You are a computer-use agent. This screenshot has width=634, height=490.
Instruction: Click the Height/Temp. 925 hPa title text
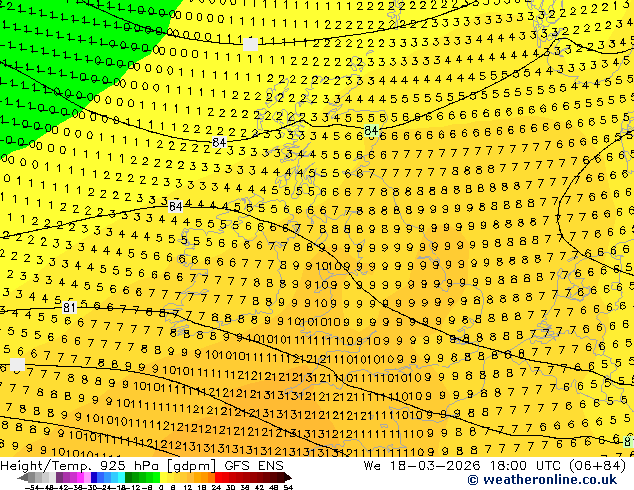coord(81,466)
